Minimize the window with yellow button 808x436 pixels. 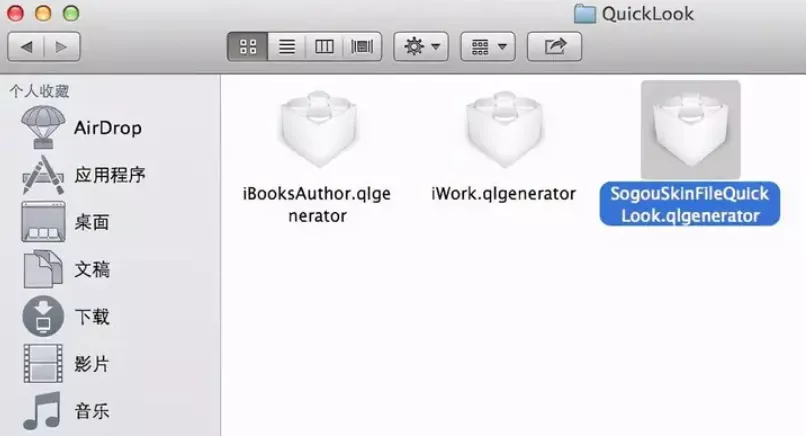pyautogui.click(x=43, y=13)
